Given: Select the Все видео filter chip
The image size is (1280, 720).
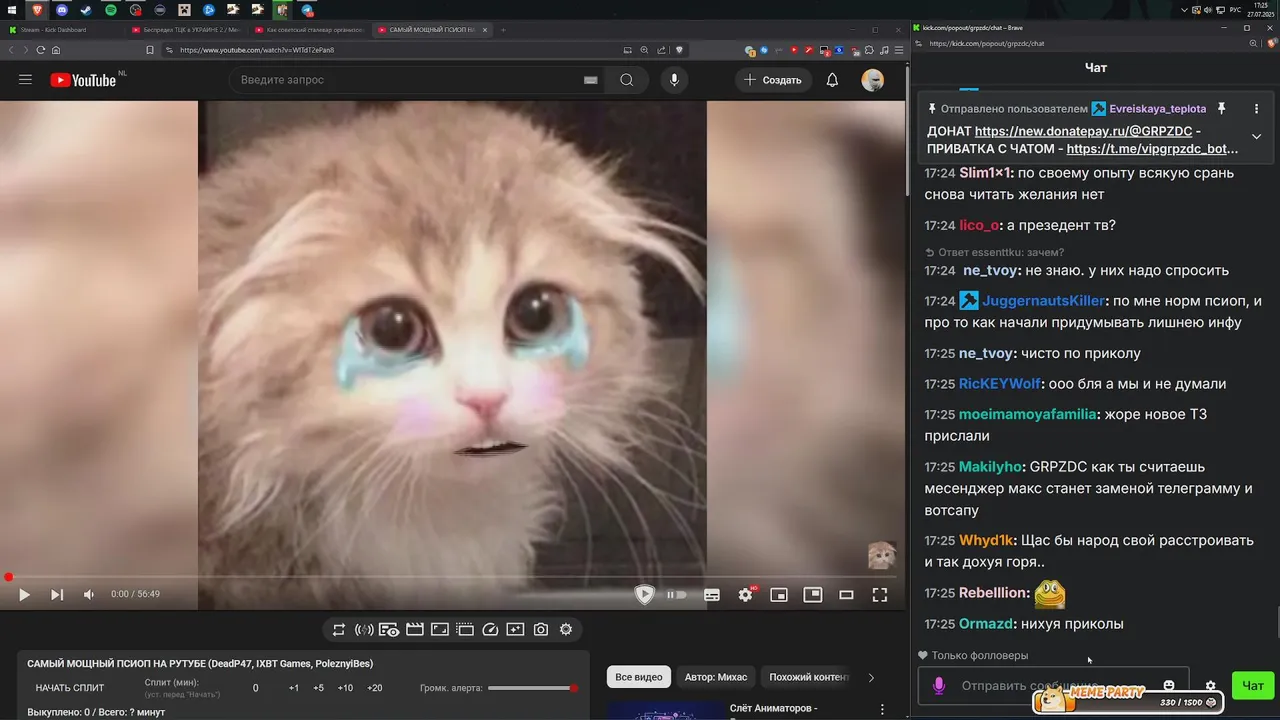Looking at the screenshot, I should (x=639, y=677).
